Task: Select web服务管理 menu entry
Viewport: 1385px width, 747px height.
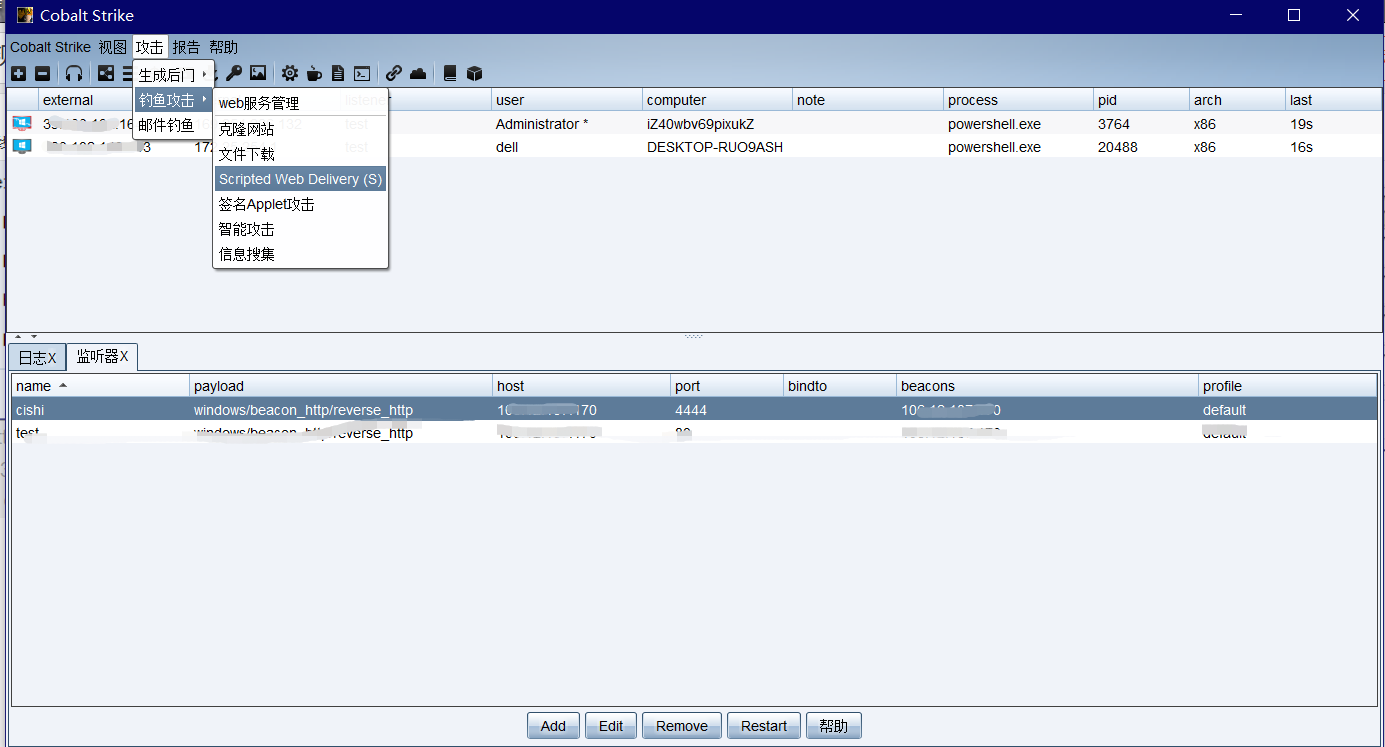Action: (x=300, y=103)
